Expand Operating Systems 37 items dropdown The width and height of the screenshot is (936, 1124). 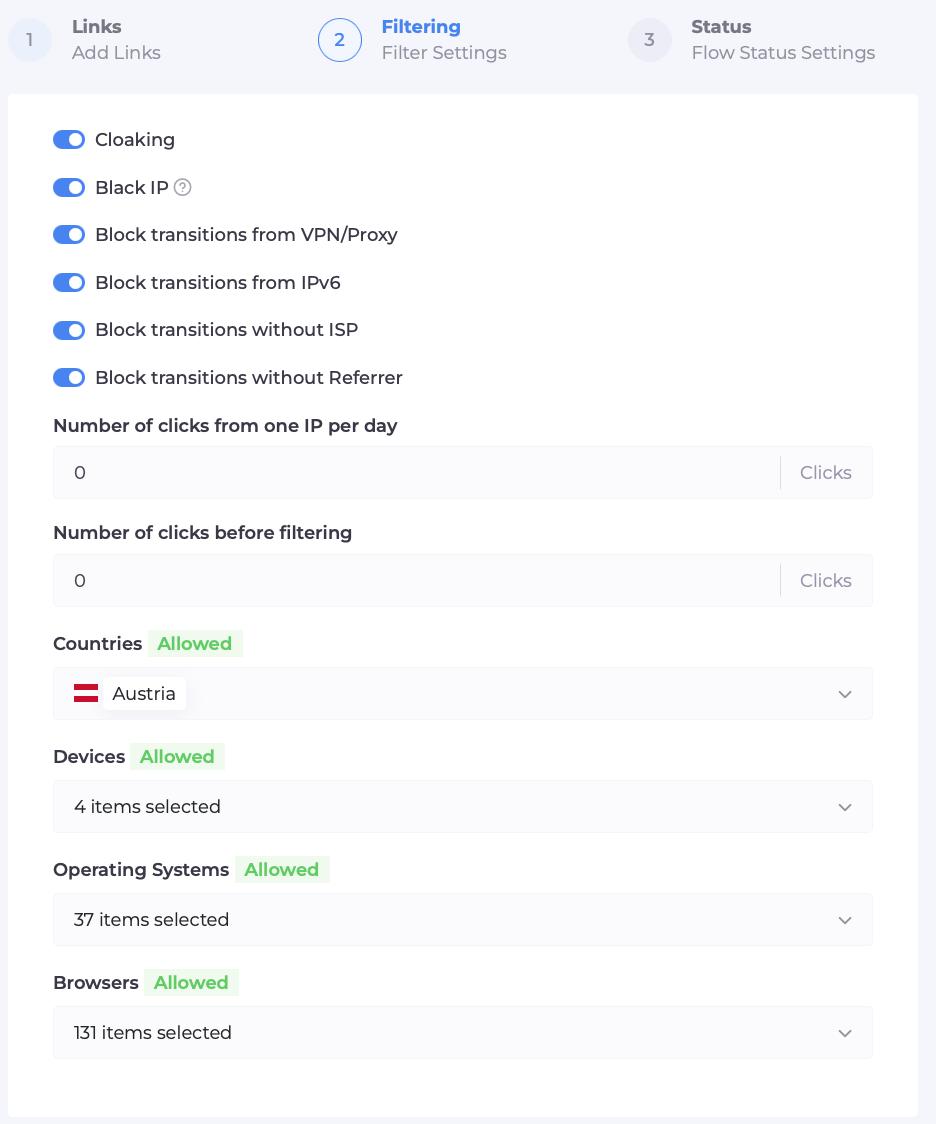(463, 920)
